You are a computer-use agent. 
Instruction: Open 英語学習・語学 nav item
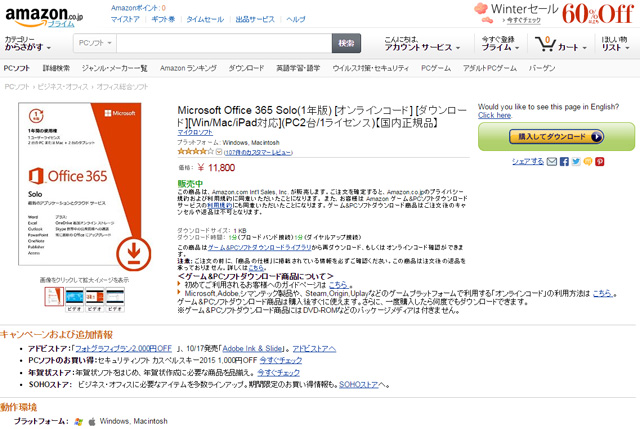click(x=298, y=68)
